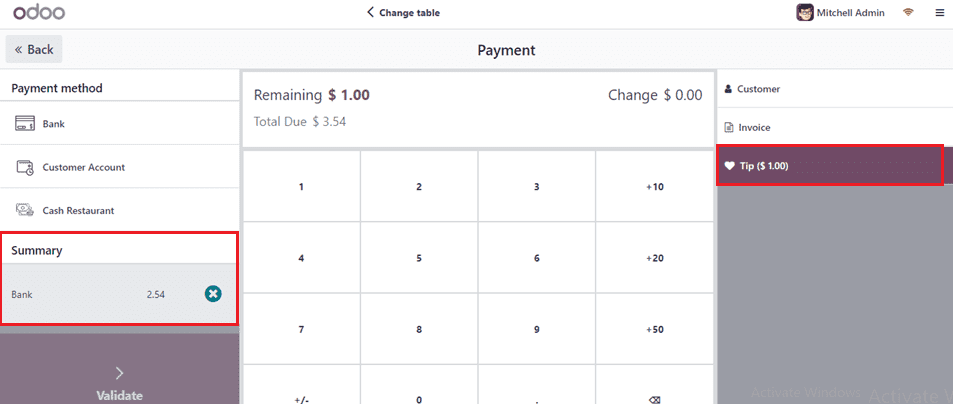This screenshot has width=953, height=404.
Task: Click the Back button
Action: pos(34,49)
